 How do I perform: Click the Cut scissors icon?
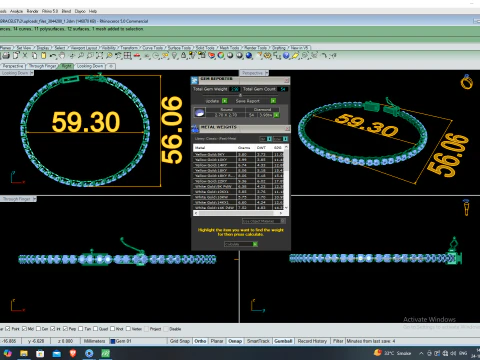[25, 56]
